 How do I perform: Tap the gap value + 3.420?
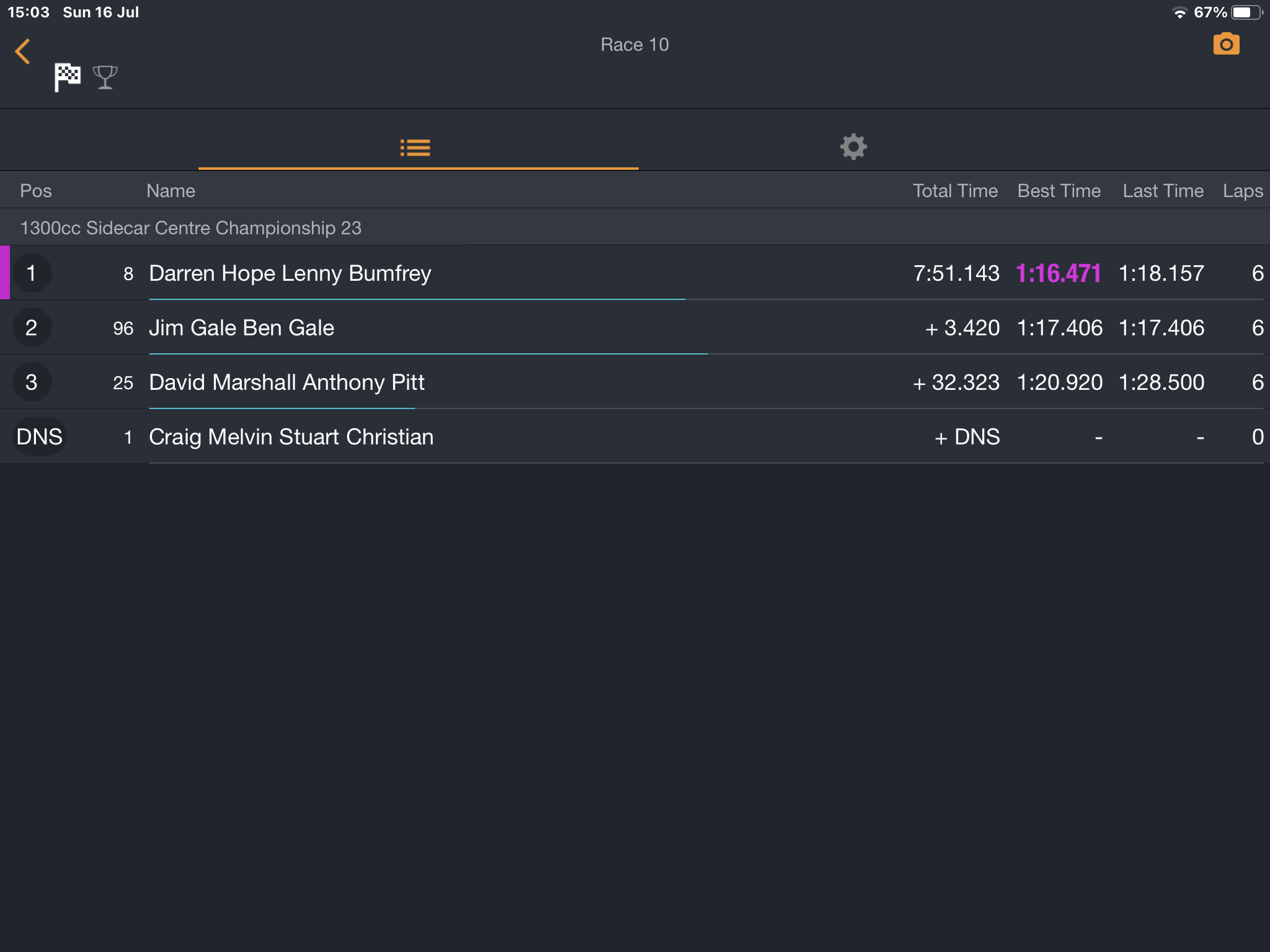point(962,328)
